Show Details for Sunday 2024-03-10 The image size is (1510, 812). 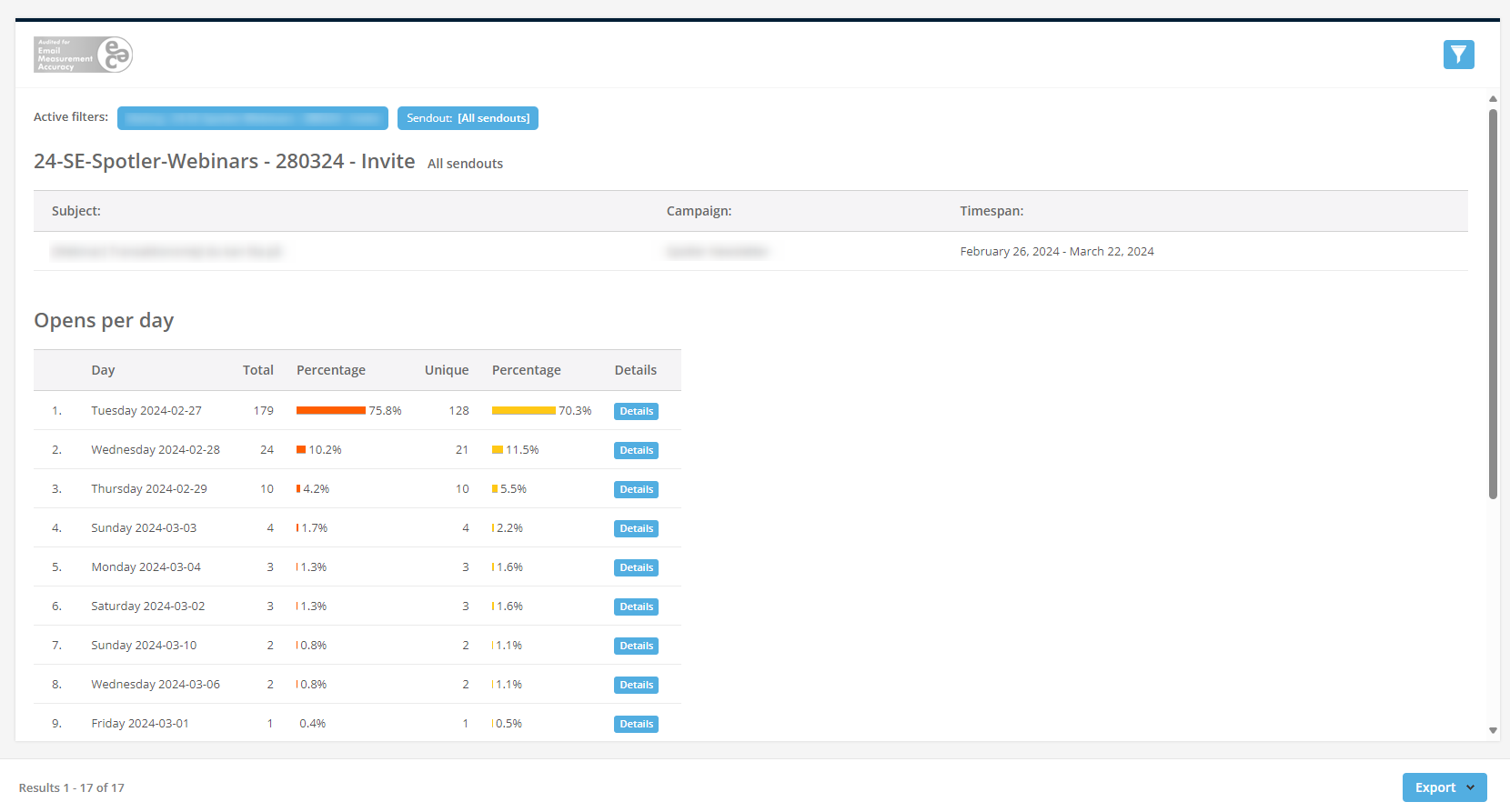[636, 646]
